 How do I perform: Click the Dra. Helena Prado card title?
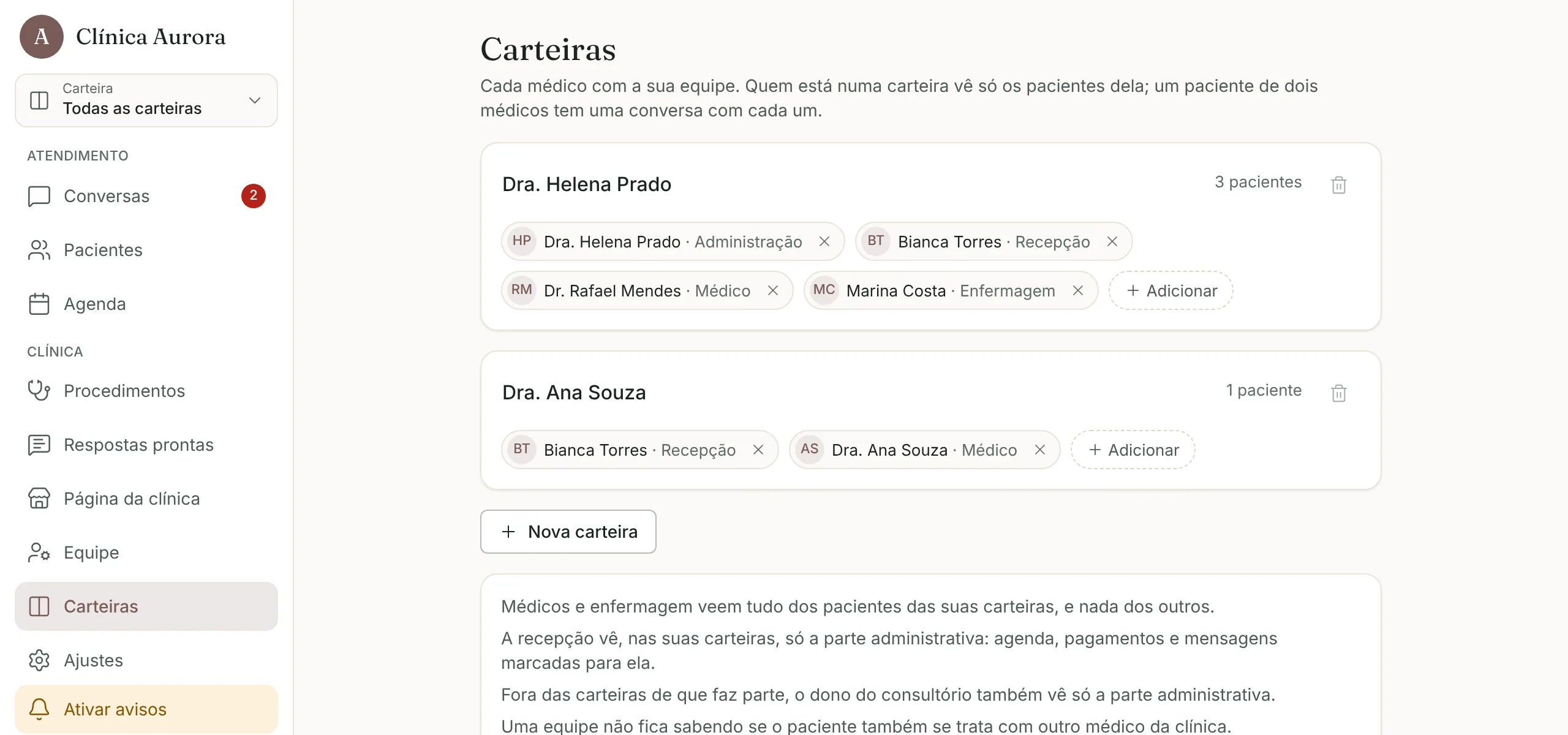pyautogui.click(x=587, y=184)
